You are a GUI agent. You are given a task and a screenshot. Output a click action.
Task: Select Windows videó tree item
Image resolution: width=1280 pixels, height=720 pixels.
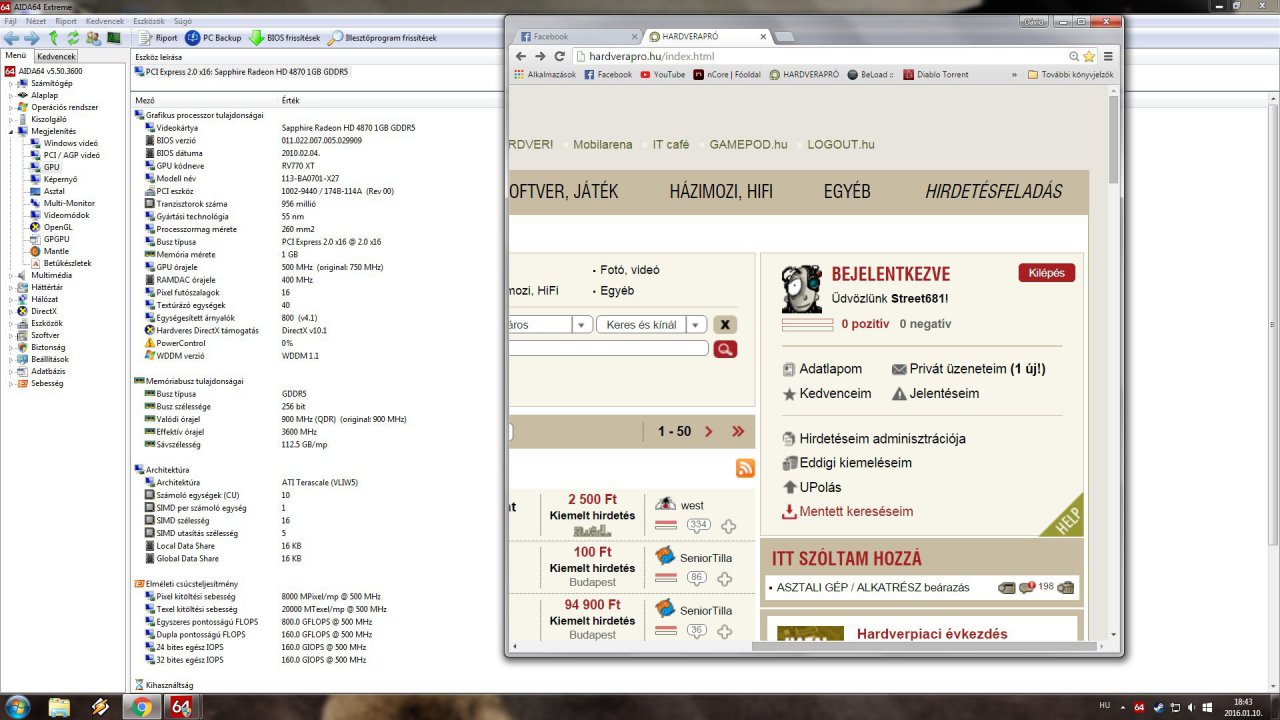[x=63, y=143]
